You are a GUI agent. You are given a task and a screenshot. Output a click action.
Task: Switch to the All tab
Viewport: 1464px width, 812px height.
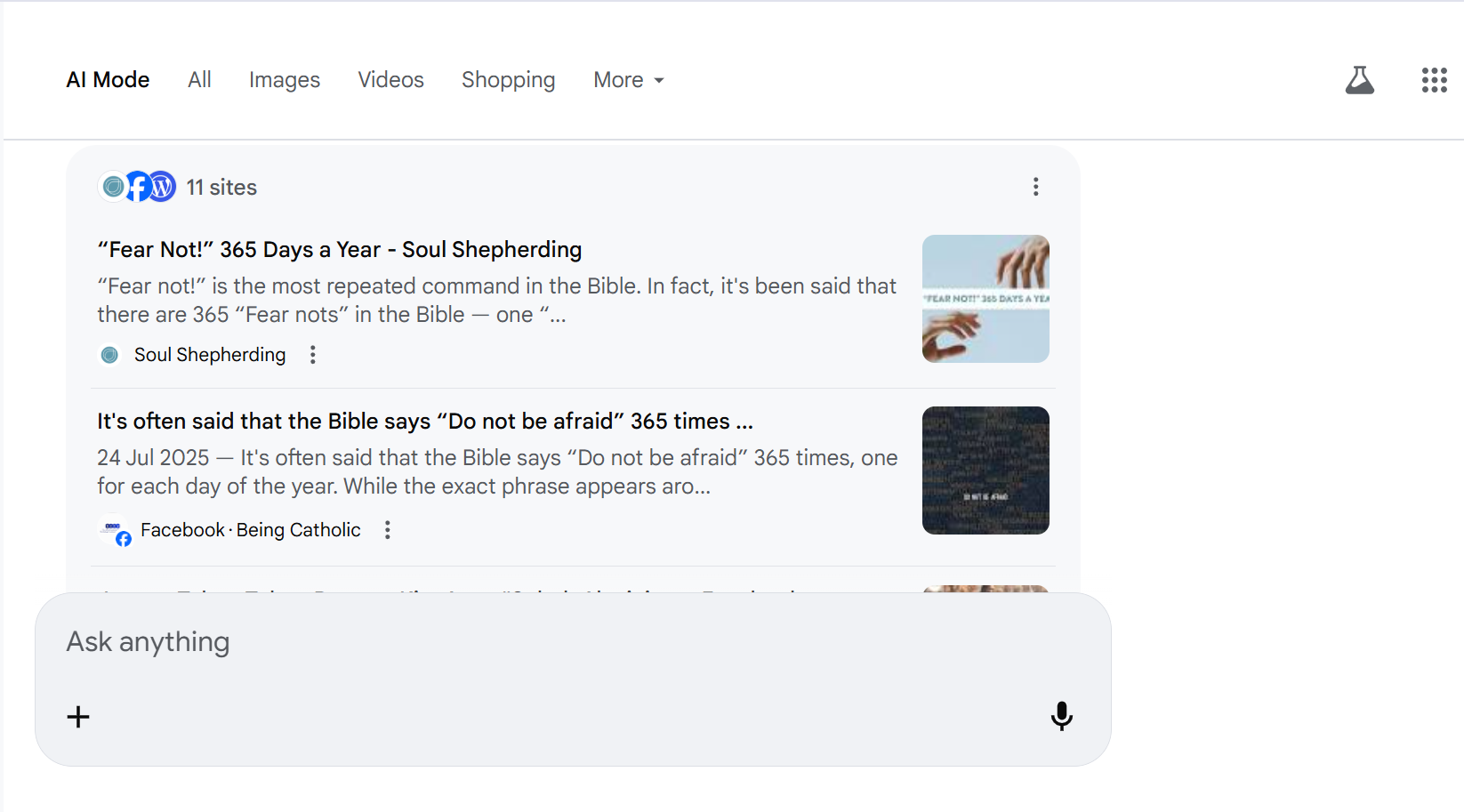[199, 80]
